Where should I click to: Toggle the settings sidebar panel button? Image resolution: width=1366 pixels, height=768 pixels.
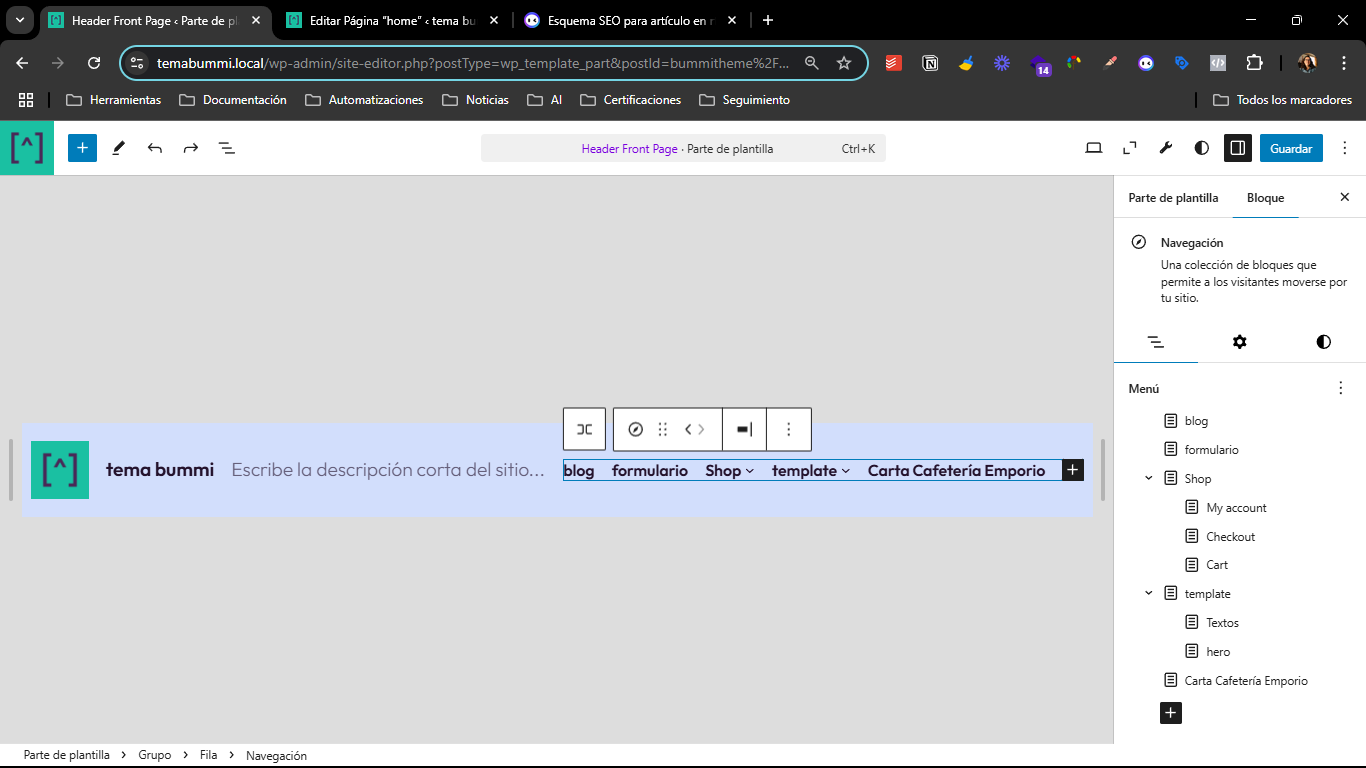click(1238, 148)
